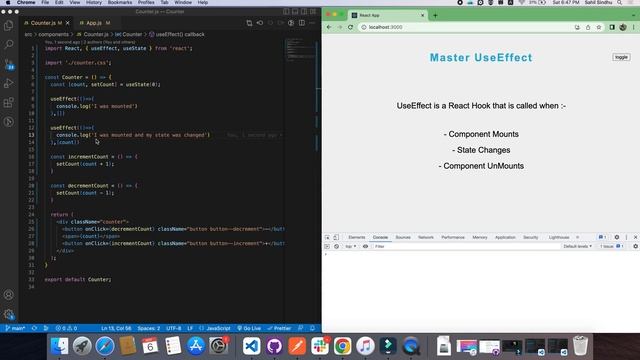
Task: Clear the DevTools console
Action: 336,247
